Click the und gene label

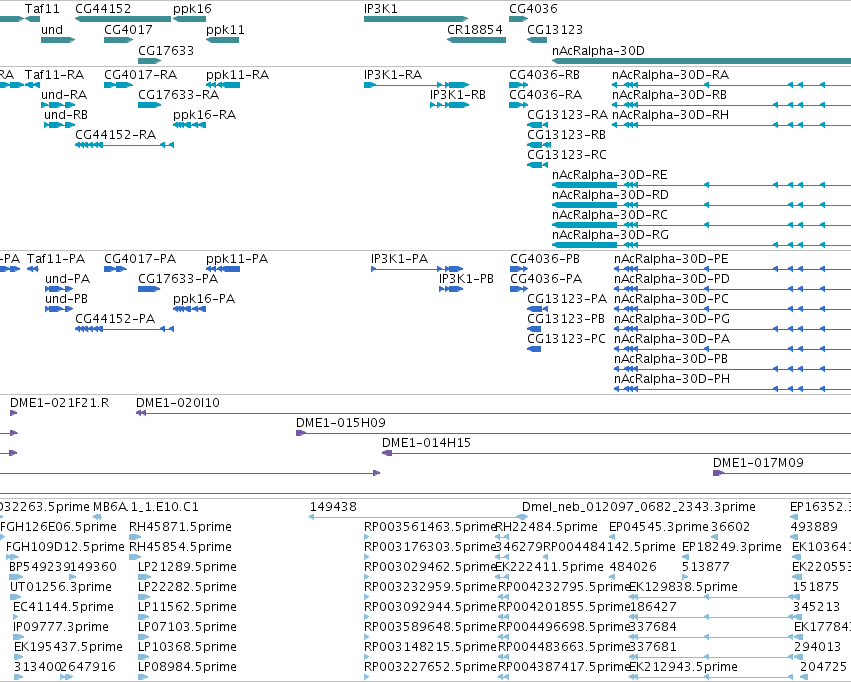coord(52,29)
